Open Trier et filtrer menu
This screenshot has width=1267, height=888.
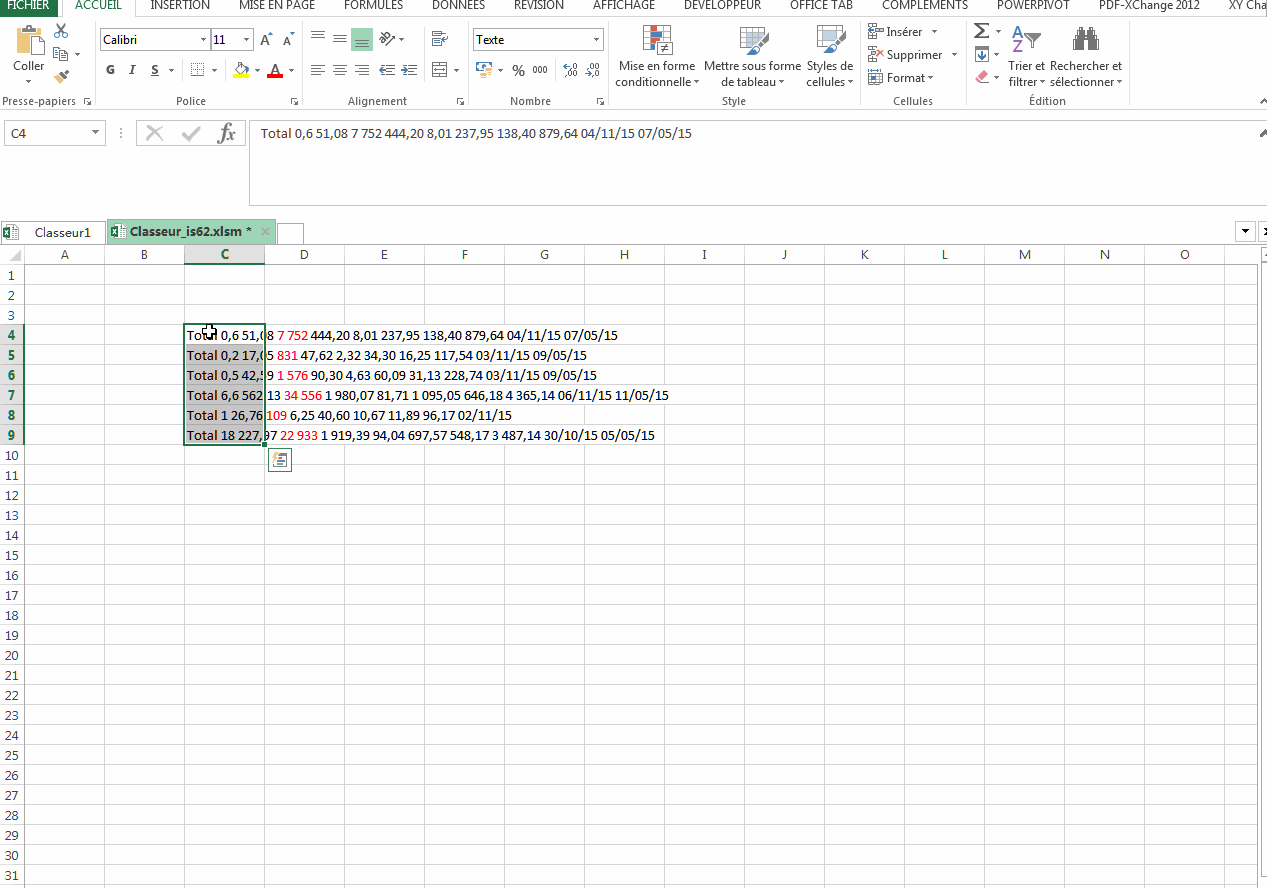(x=1026, y=56)
